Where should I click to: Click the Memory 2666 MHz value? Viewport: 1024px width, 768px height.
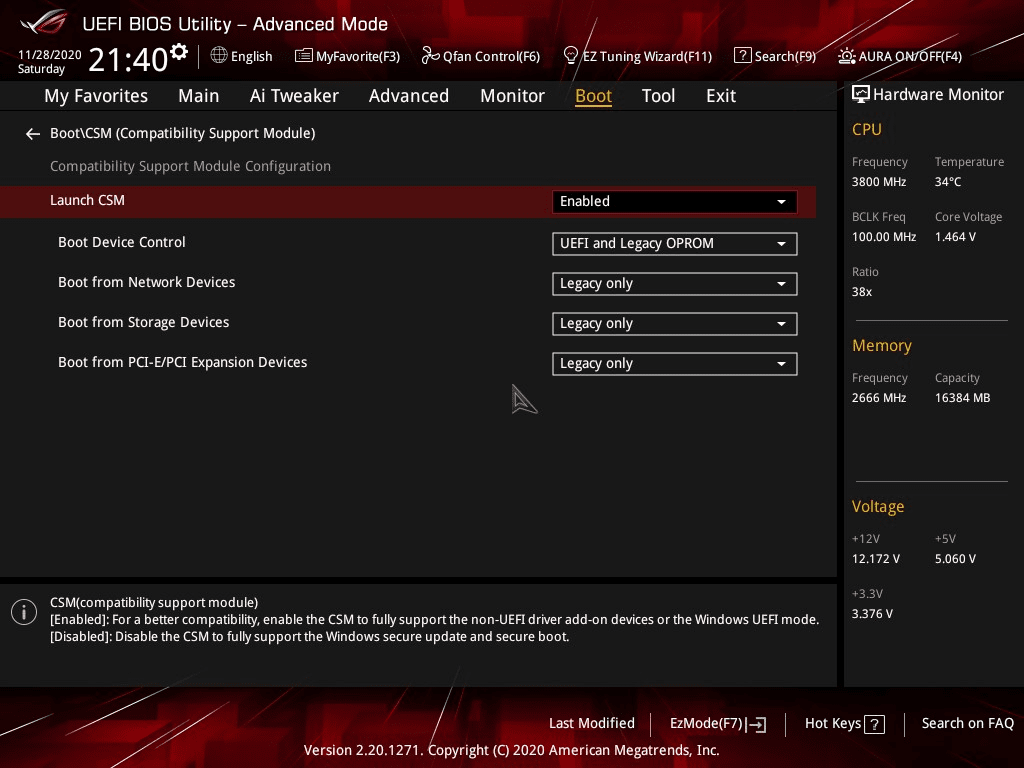click(878, 398)
